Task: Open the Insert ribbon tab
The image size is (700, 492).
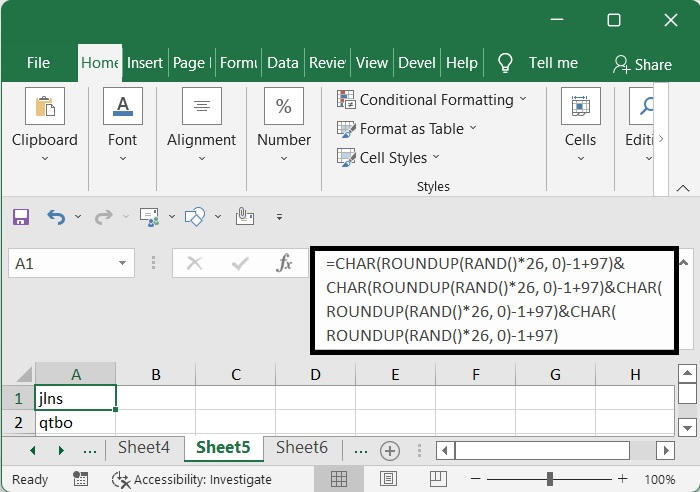Action: 145,63
